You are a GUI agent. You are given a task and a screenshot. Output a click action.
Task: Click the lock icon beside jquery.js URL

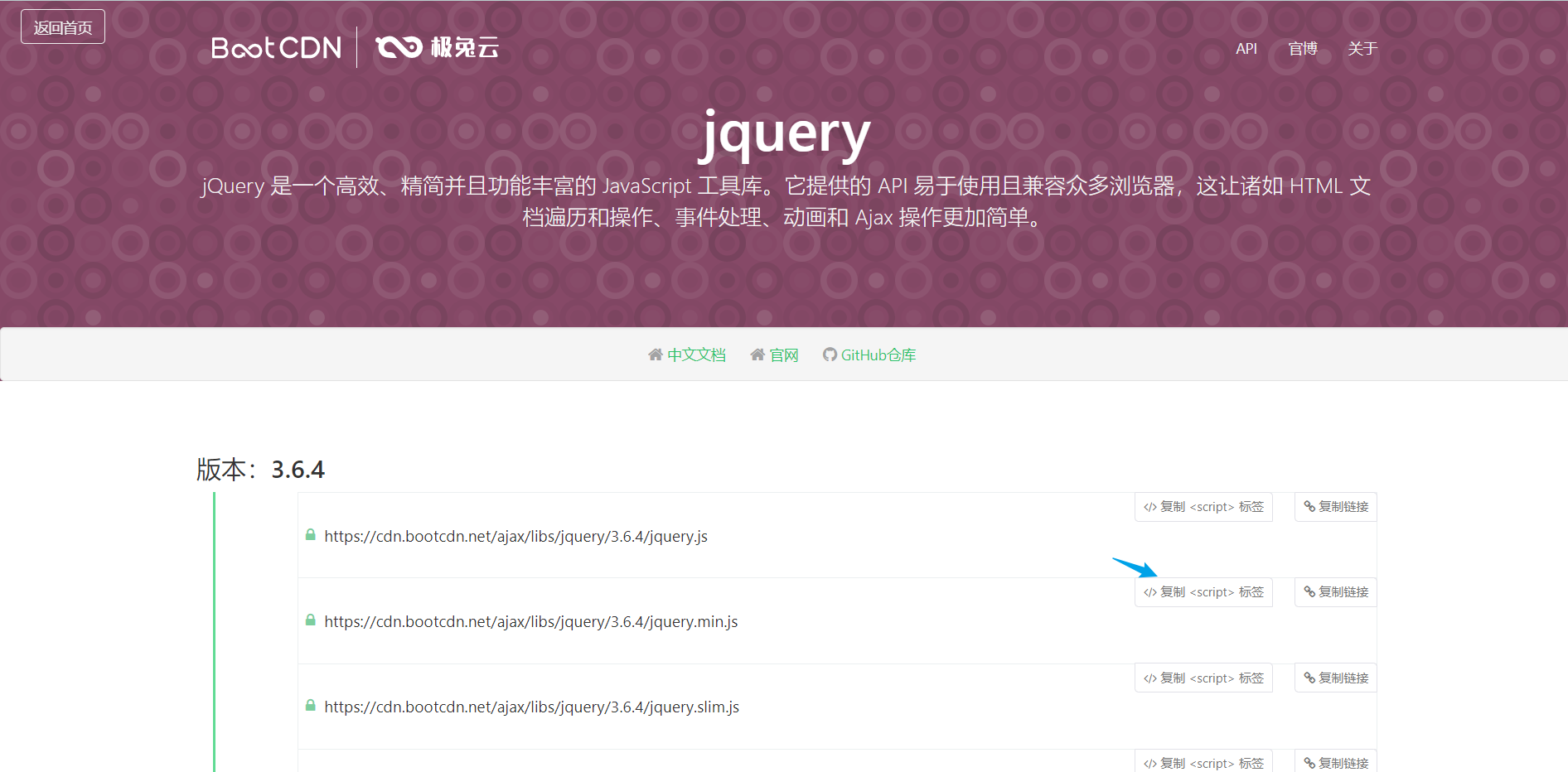click(311, 535)
